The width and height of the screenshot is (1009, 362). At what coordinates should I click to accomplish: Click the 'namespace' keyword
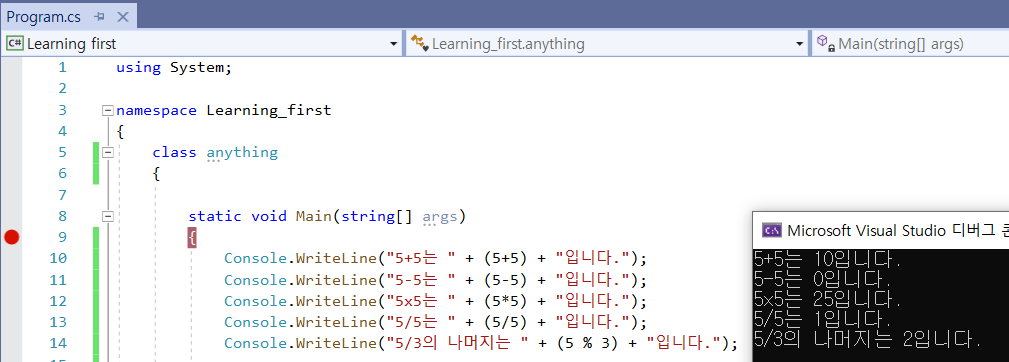click(156, 110)
